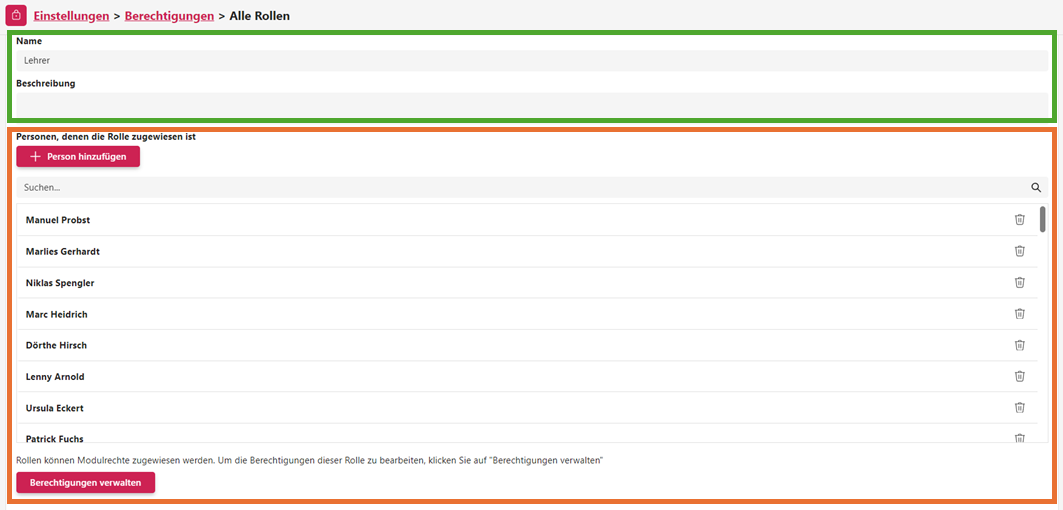
Task: Delete Dörthe Hirsch with trash icon
Action: click(1020, 345)
